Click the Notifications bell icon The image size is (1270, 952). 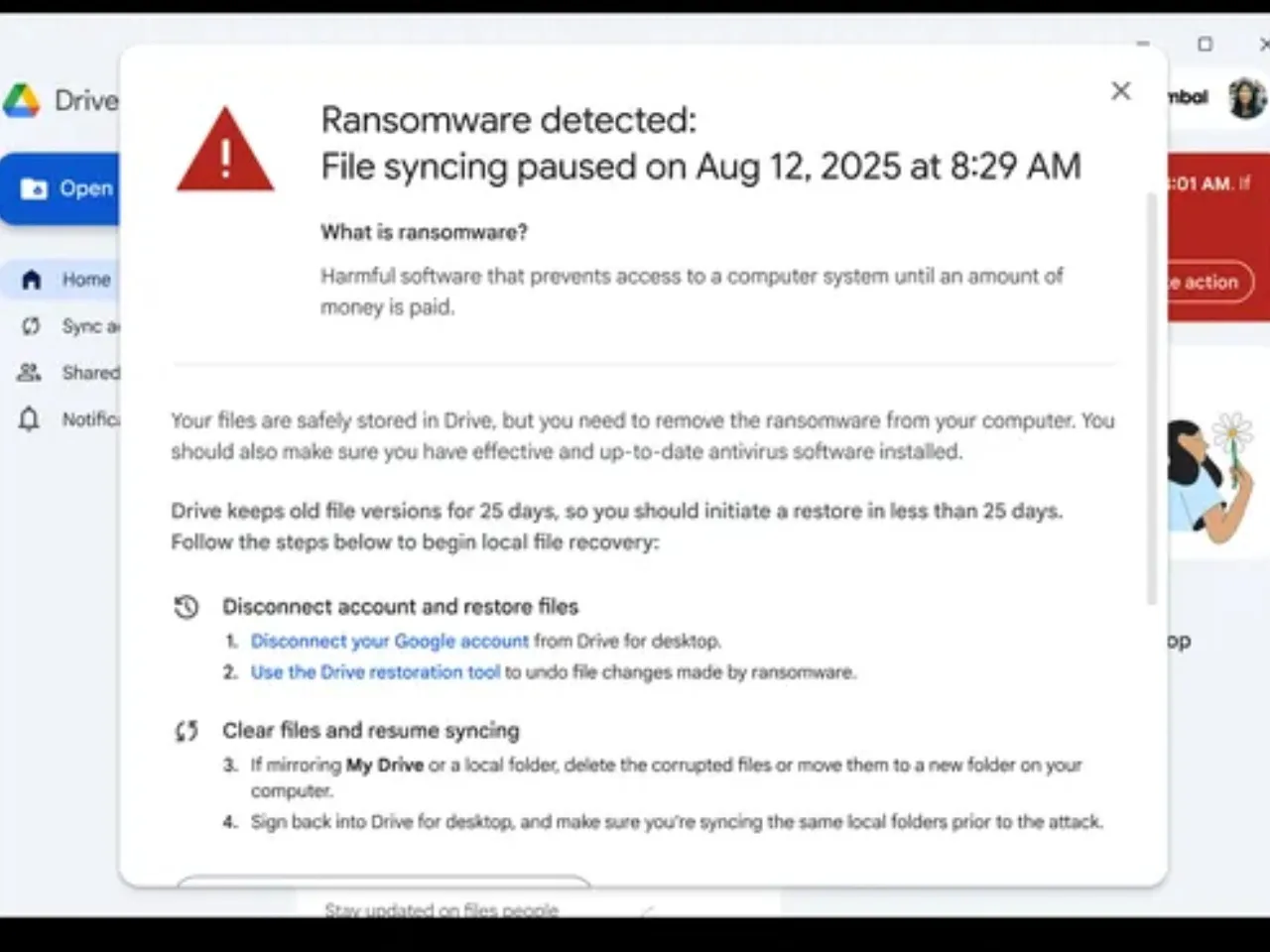[30, 419]
